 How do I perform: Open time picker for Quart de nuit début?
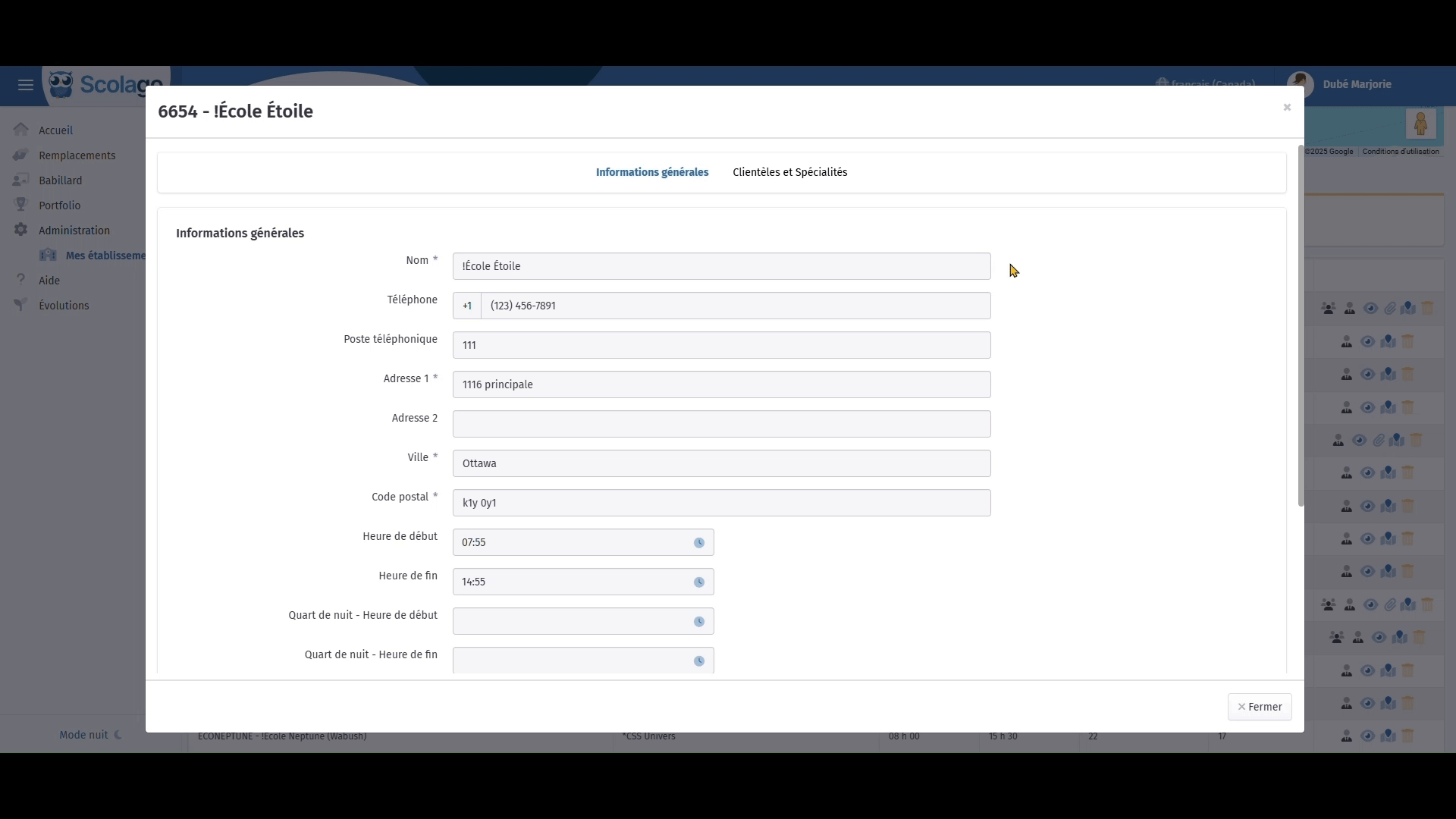(698, 622)
